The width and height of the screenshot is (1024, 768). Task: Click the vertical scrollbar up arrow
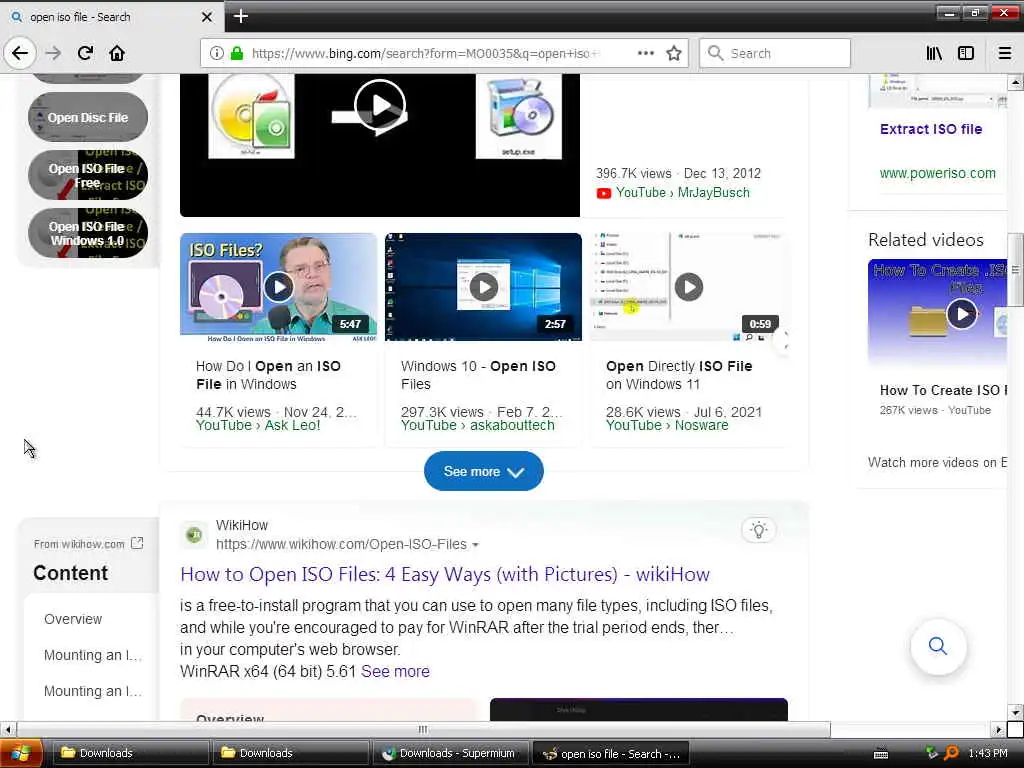1015,82
